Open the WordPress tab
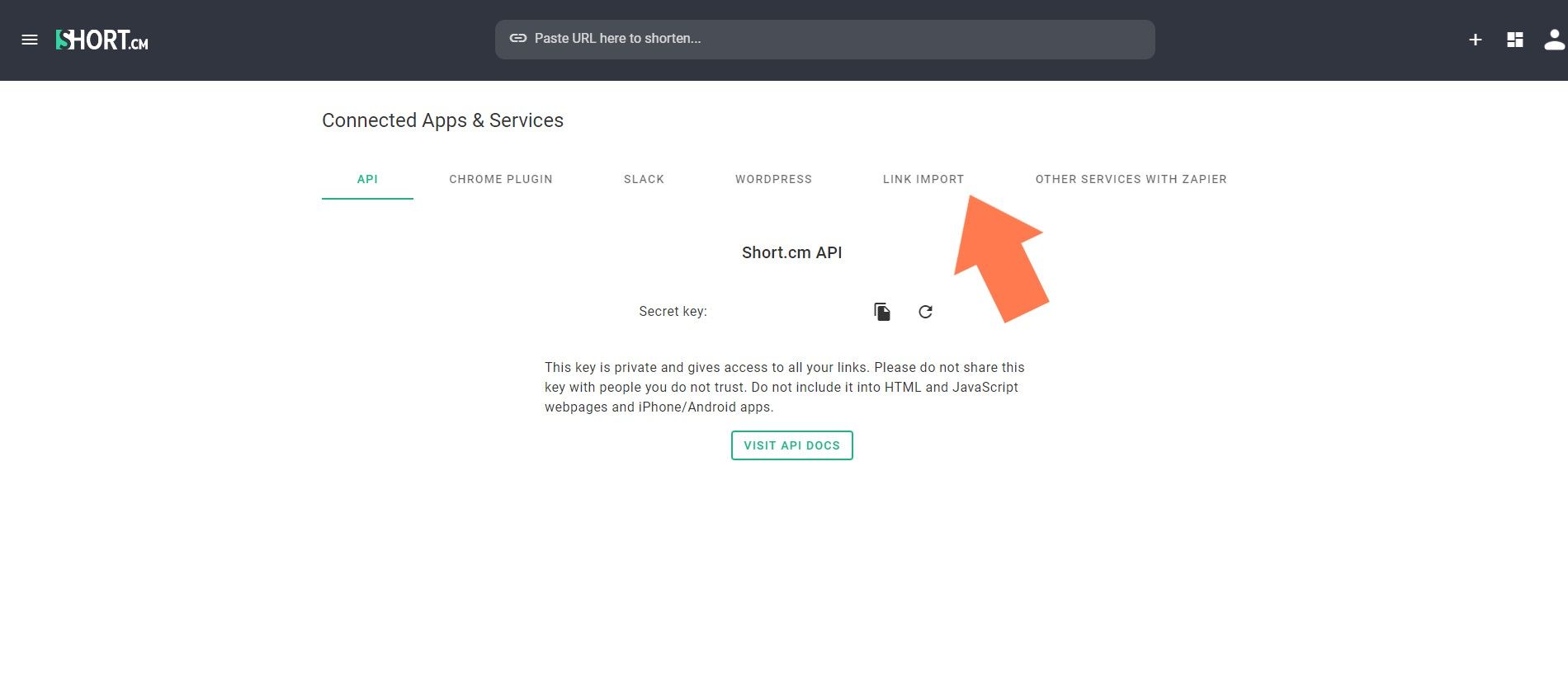The image size is (1568, 692). coord(773,179)
